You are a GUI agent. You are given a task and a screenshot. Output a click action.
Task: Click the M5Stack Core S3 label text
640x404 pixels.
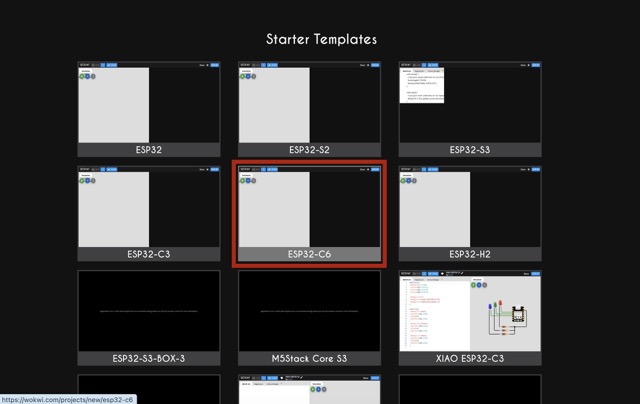(x=309, y=358)
